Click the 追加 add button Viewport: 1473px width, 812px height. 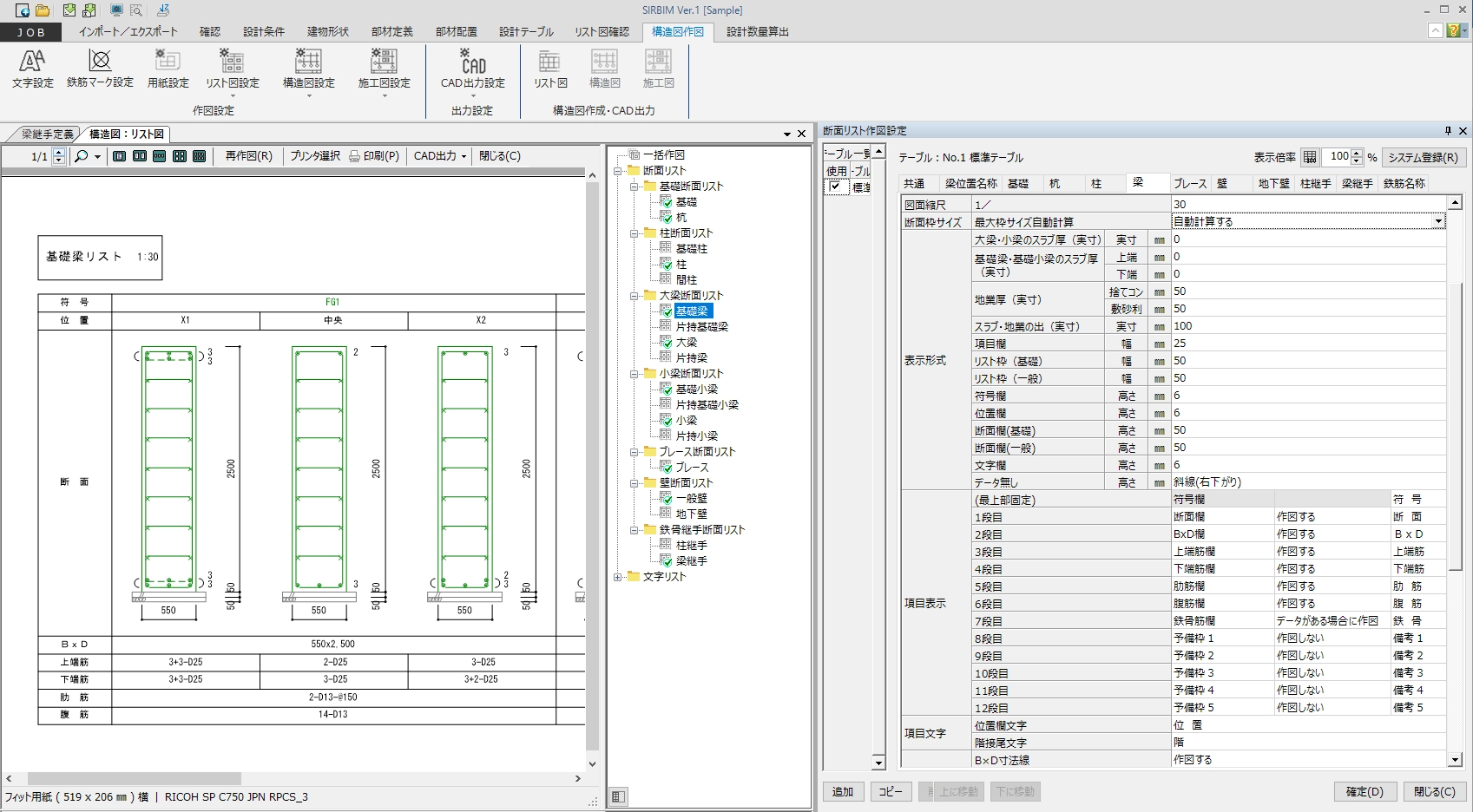point(843,791)
